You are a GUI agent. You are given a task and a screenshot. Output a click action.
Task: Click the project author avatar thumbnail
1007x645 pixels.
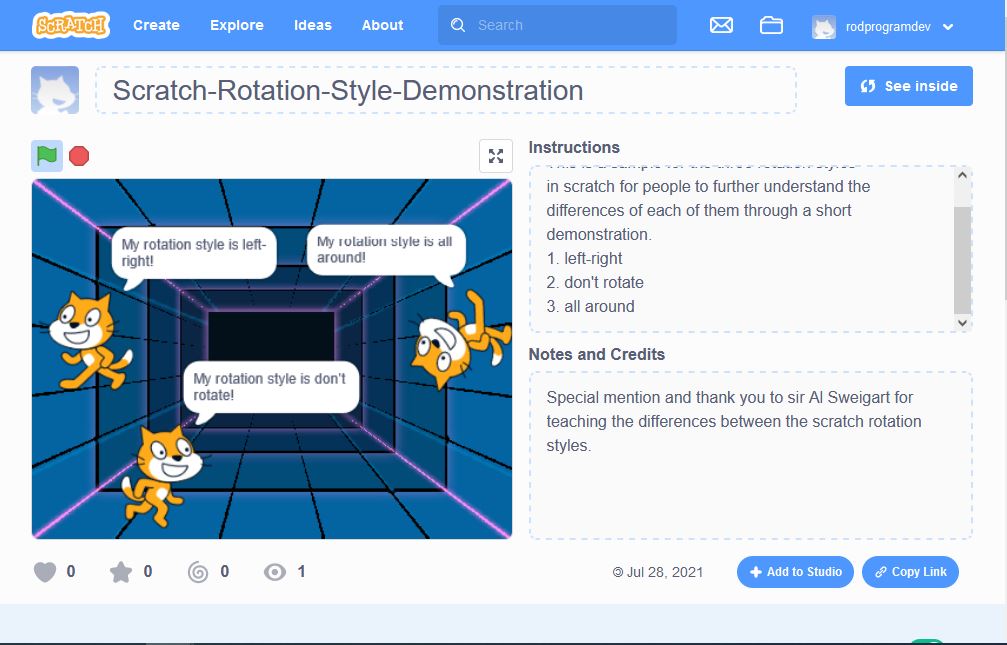coord(55,90)
